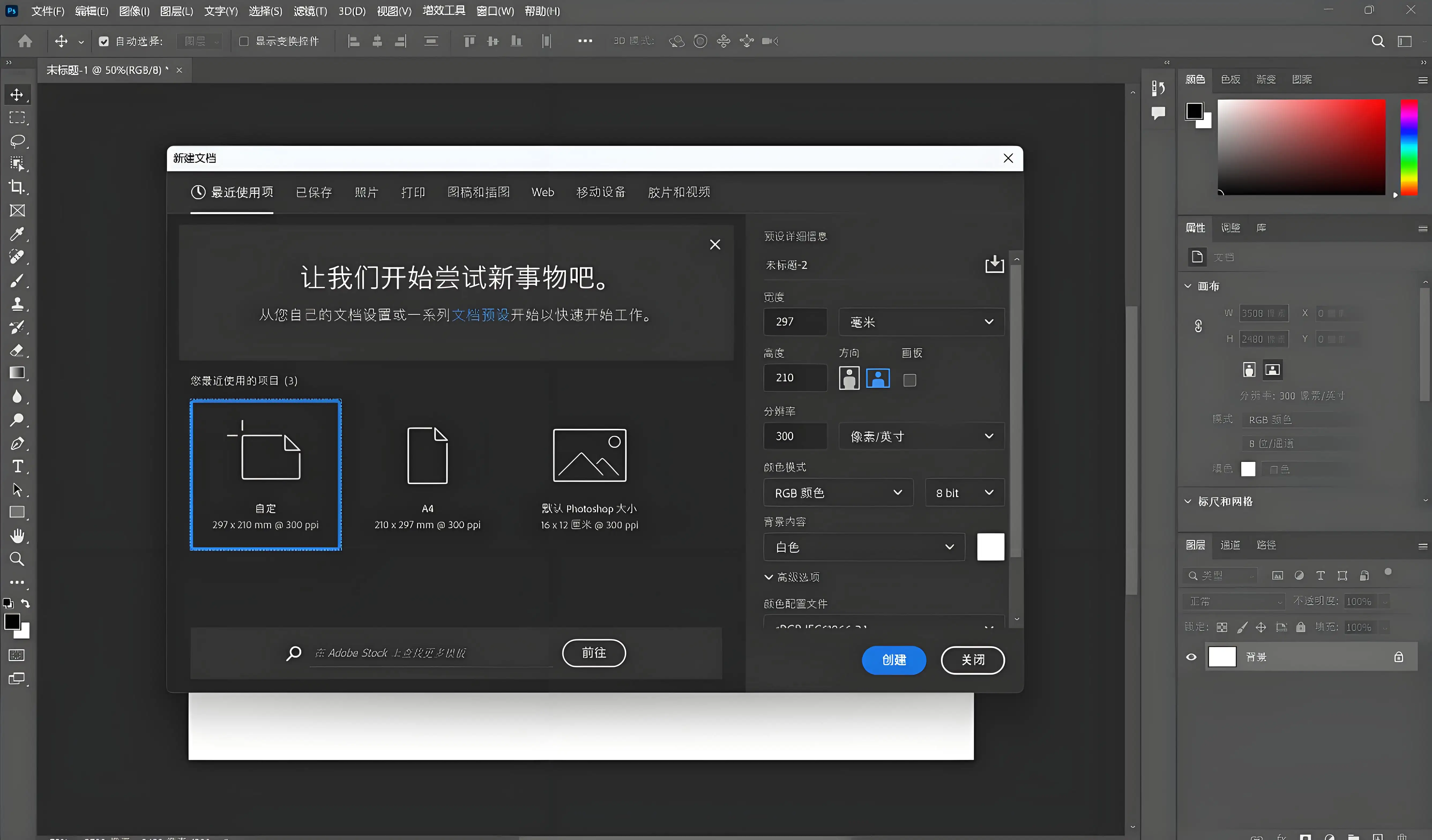Select the Pen tool
This screenshot has width=1432, height=840.
17,443
